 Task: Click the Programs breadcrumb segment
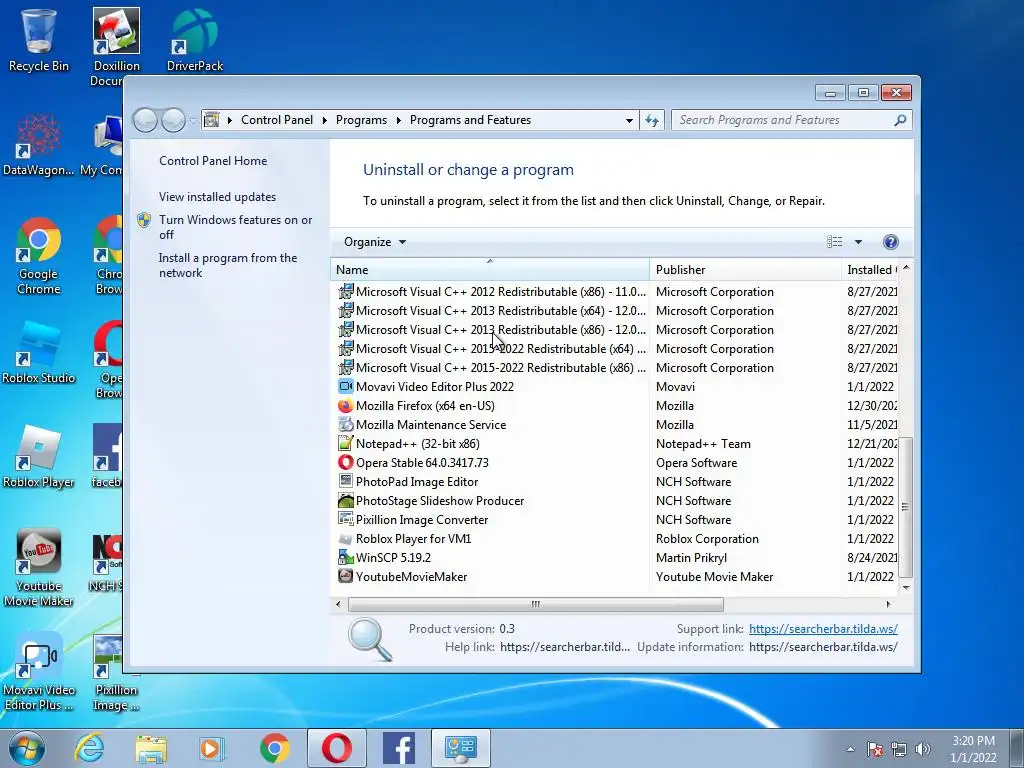tap(361, 120)
